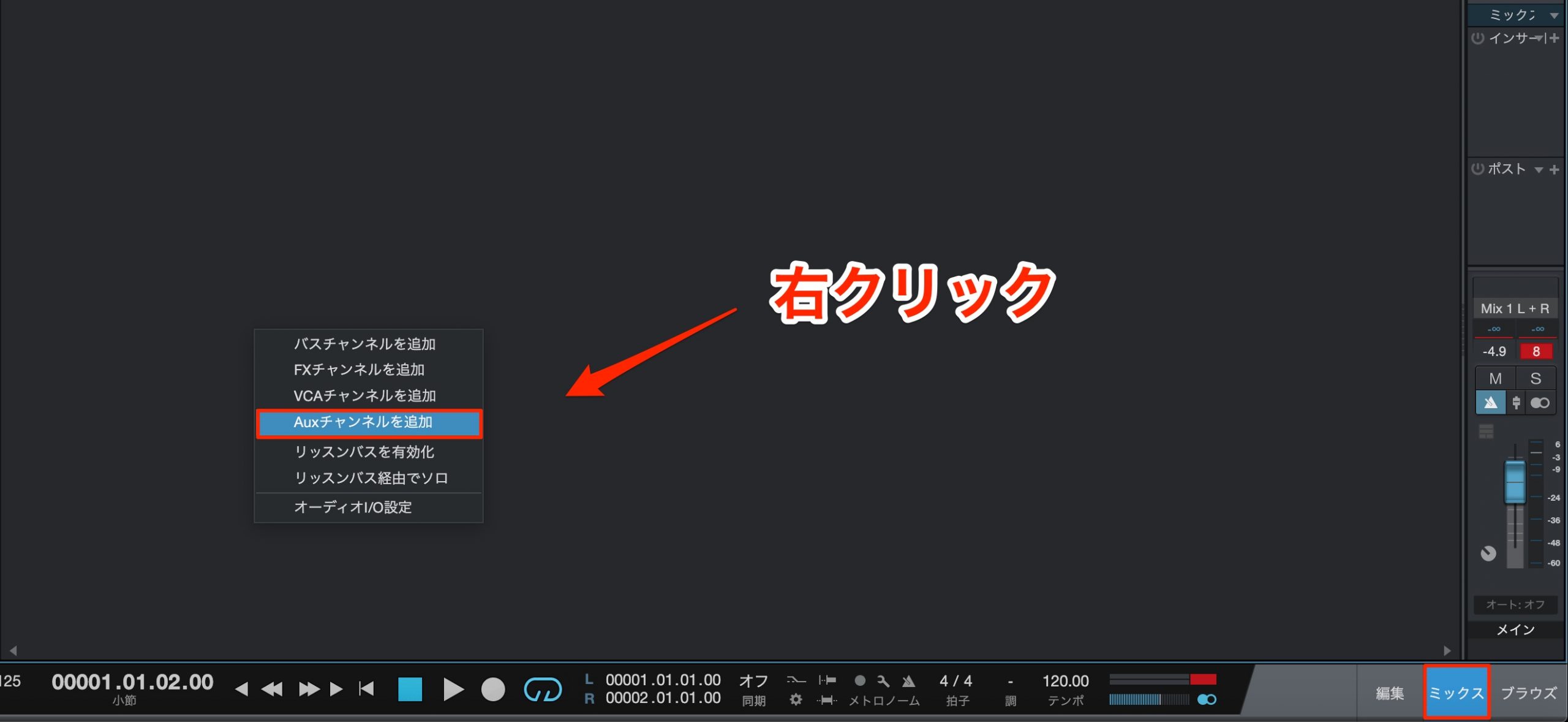Edit the 4 / 4 time signature
1568x722 pixels.
click(956, 681)
